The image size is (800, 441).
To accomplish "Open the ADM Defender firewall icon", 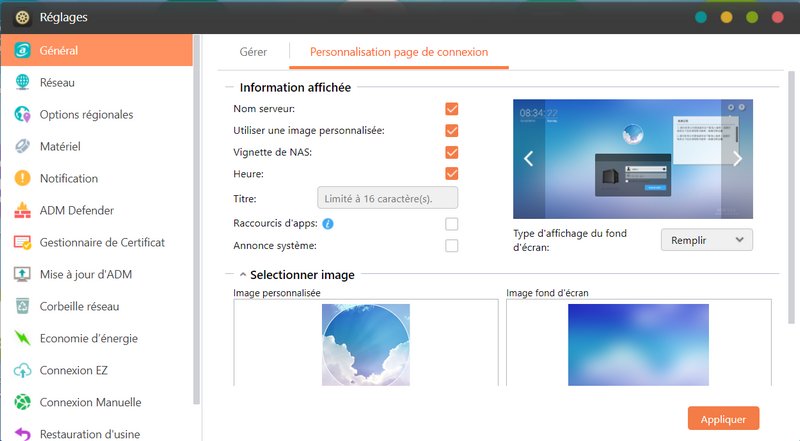I will [22, 210].
